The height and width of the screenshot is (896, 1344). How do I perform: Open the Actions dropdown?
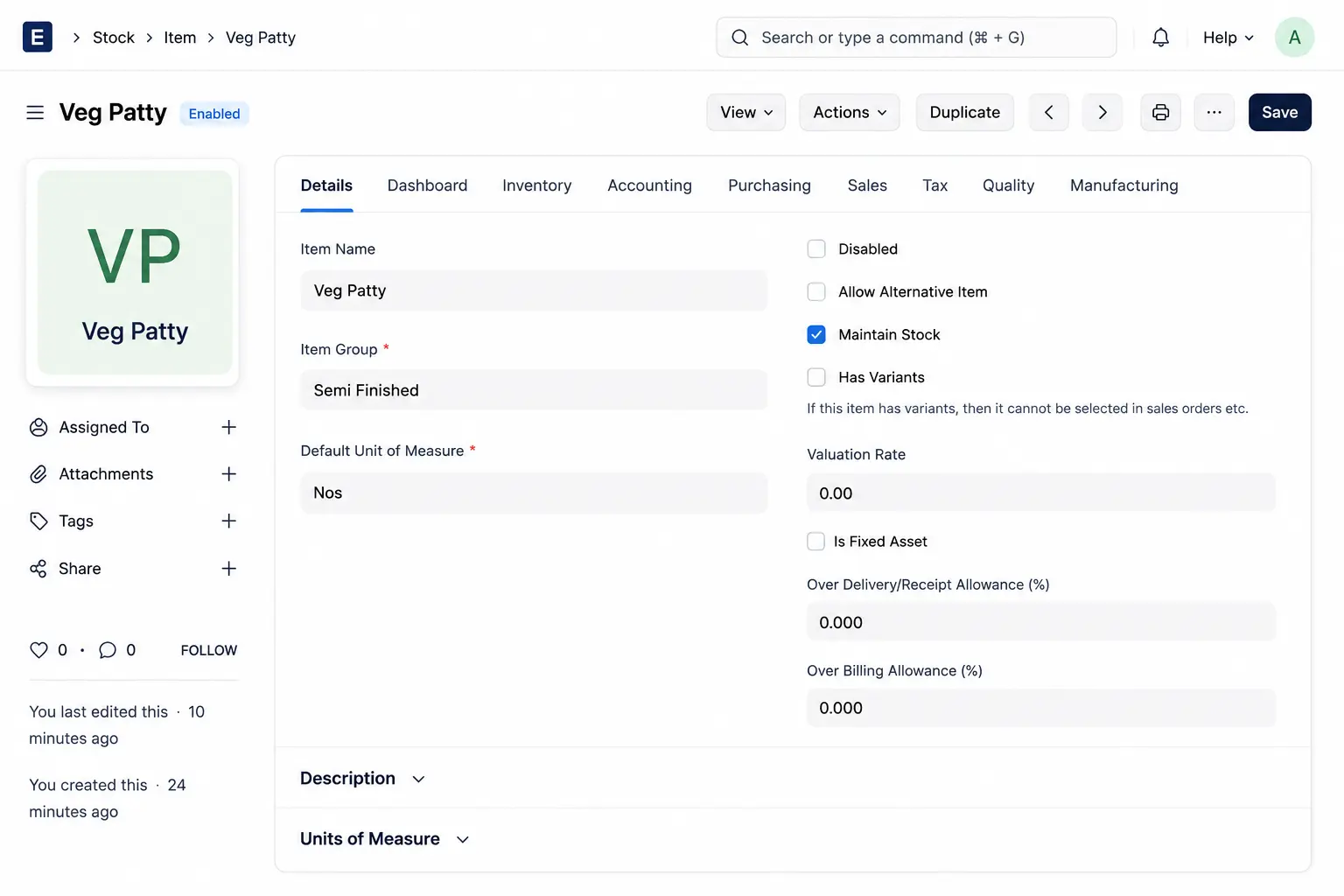(849, 112)
